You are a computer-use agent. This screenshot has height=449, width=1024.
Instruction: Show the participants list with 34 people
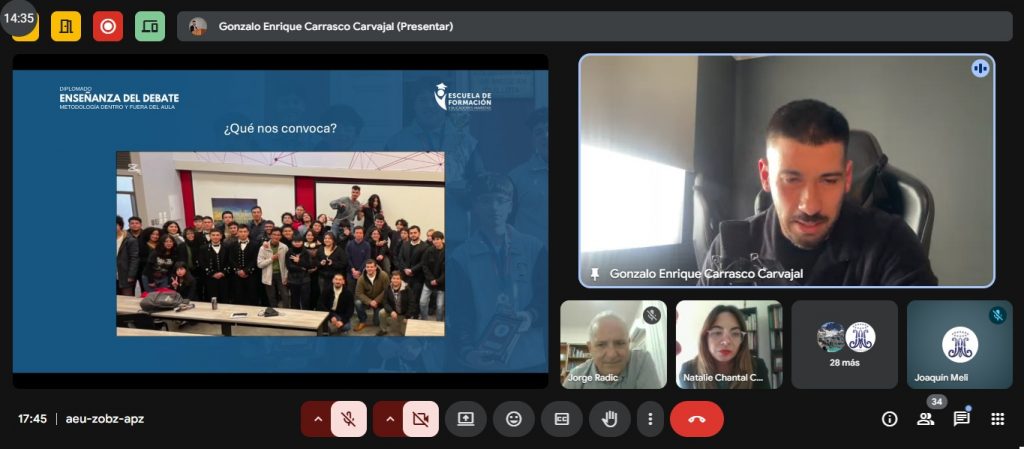tap(925, 419)
